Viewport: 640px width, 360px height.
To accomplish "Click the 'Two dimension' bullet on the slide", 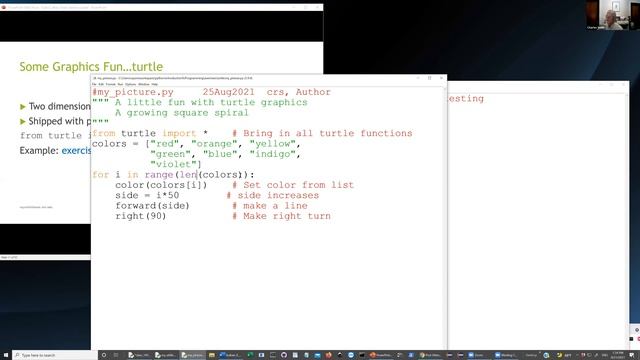I will pos(60,107).
